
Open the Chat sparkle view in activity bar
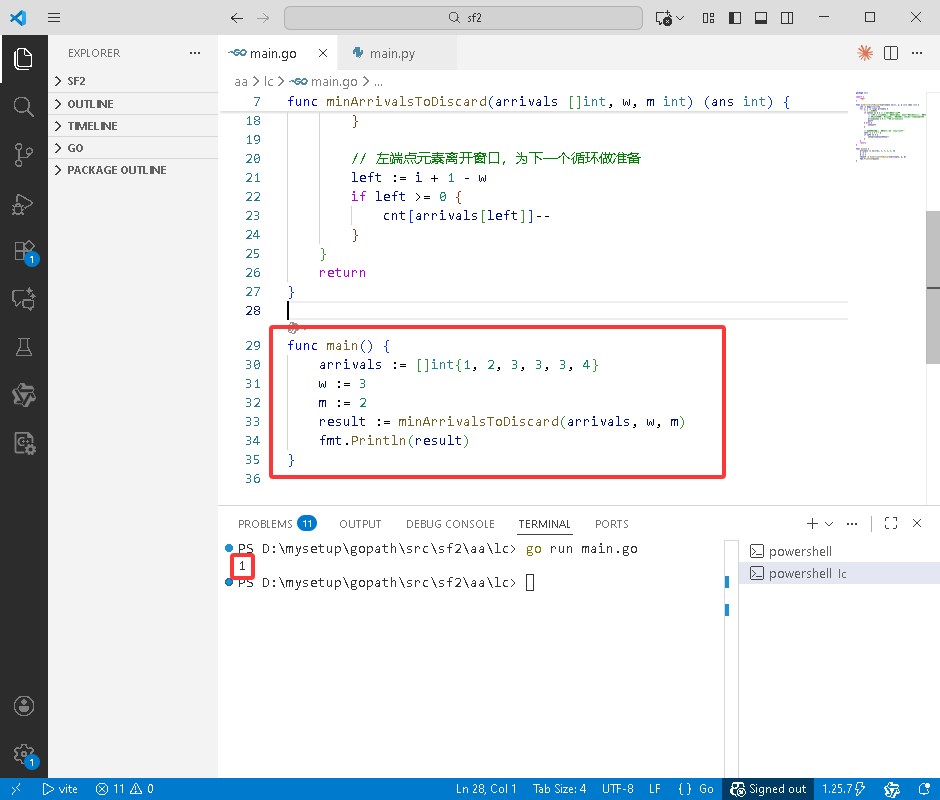point(23,299)
